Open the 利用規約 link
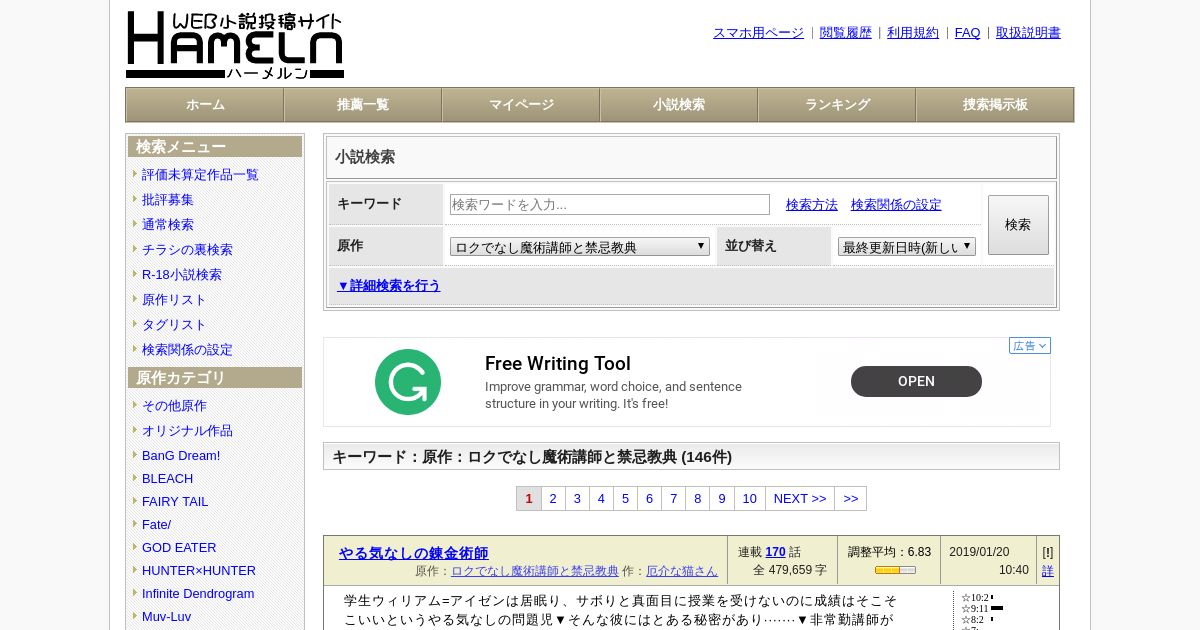This screenshot has width=1200, height=630. (x=913, y=32)
